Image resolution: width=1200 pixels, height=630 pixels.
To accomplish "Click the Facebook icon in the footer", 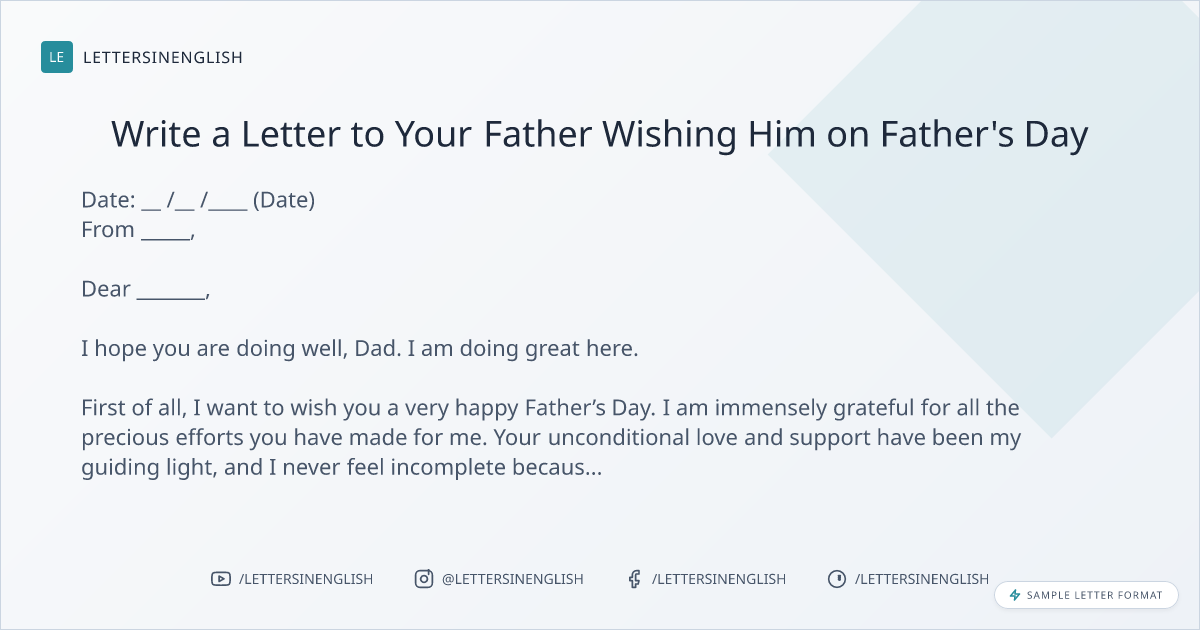I will (634, 579).
